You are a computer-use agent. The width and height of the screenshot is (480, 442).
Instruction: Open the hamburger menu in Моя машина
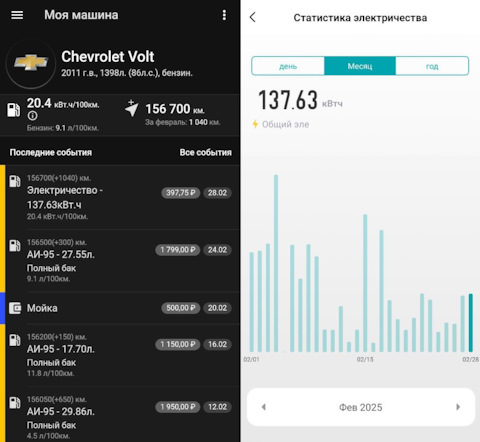coord(17,15)
